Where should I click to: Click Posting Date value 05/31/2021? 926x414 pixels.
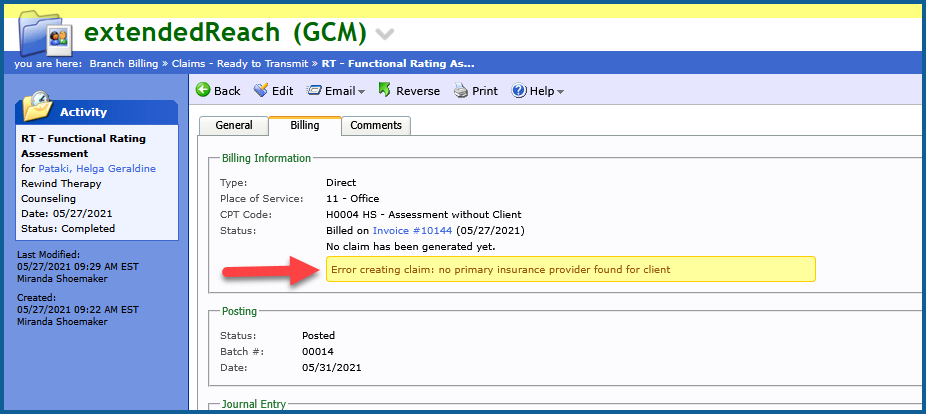click(x=331, y=367)
